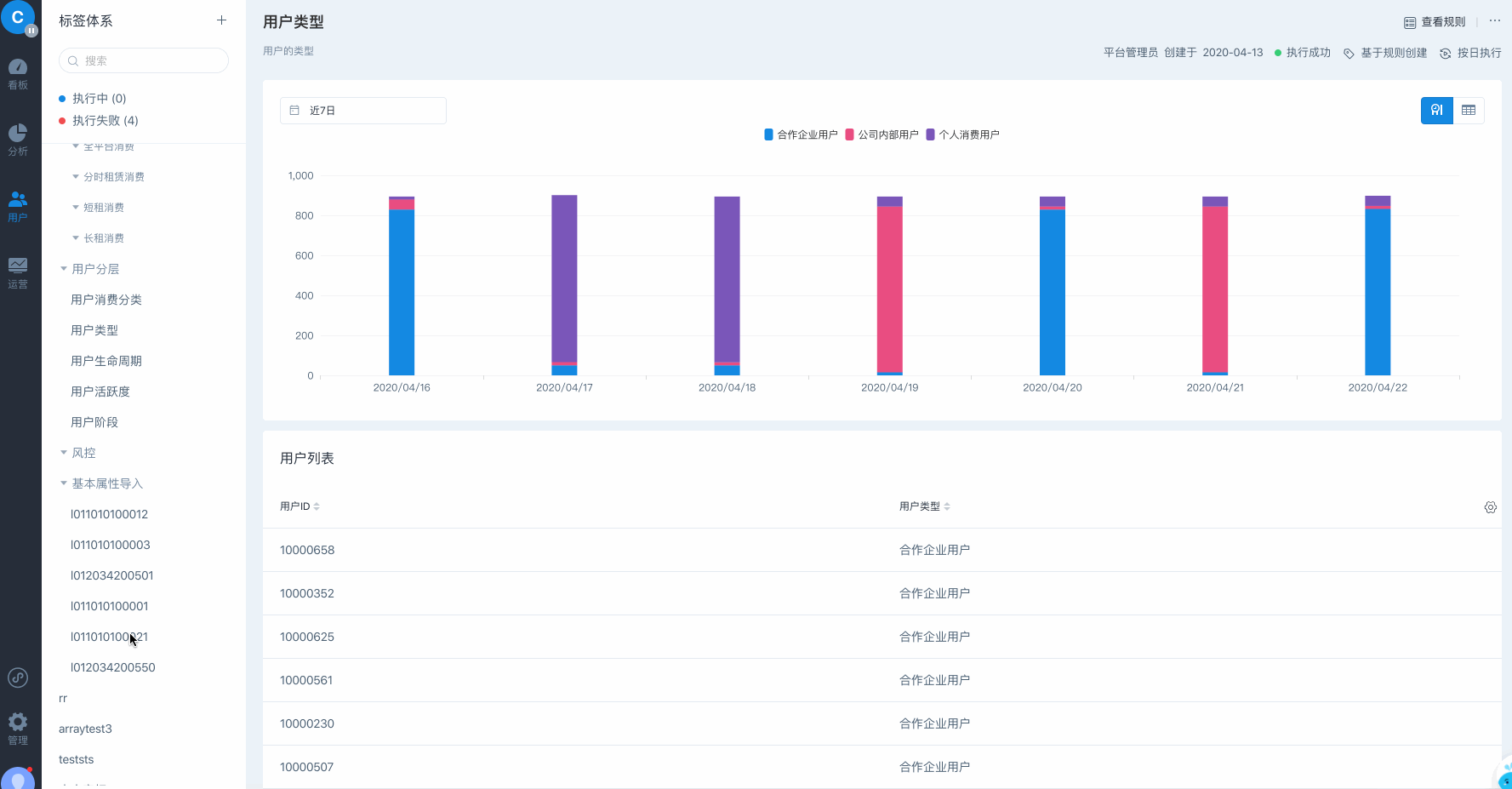Add a new tag with the plus icon
Viewport: 1512px width, 789px height.
click(x=221, y=20)
